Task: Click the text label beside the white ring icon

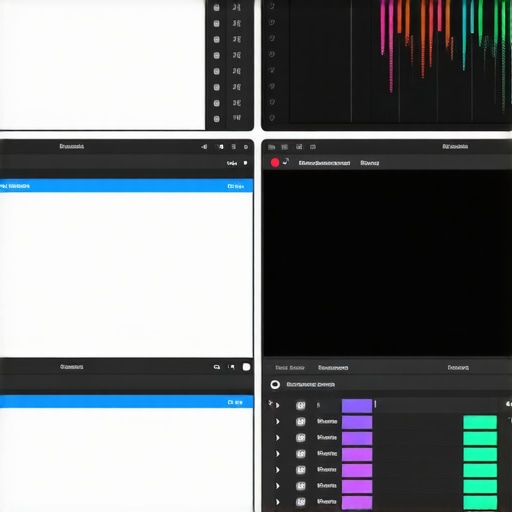Action: [311, 384]
